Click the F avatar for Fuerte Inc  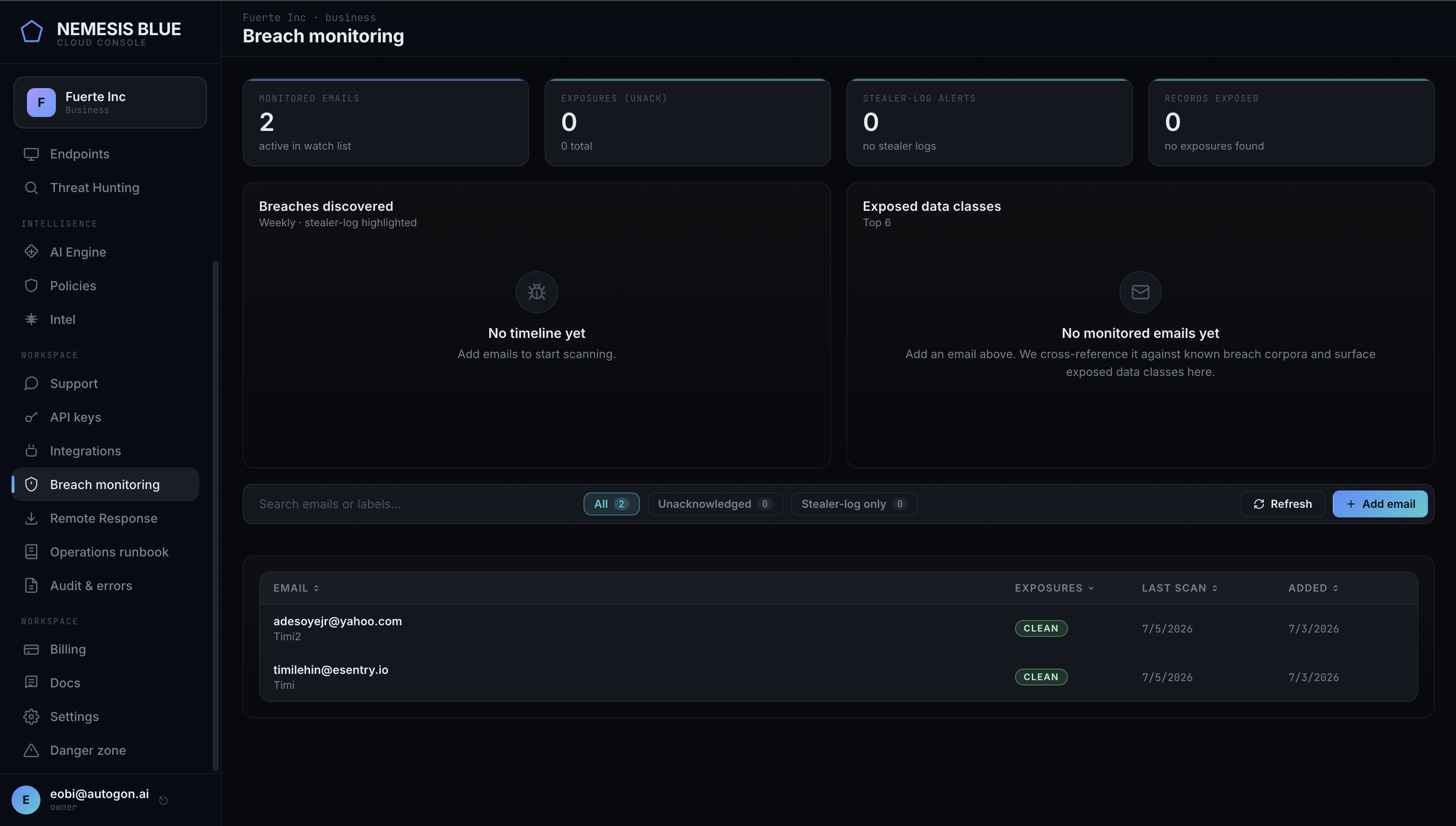41,103
